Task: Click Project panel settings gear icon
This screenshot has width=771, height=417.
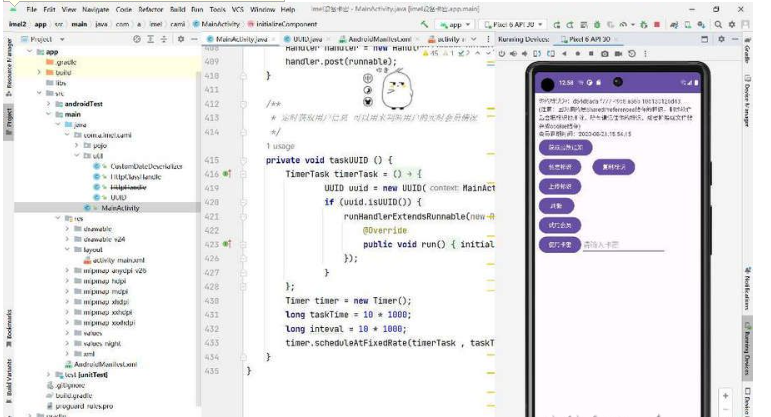Action: (180, 39)
